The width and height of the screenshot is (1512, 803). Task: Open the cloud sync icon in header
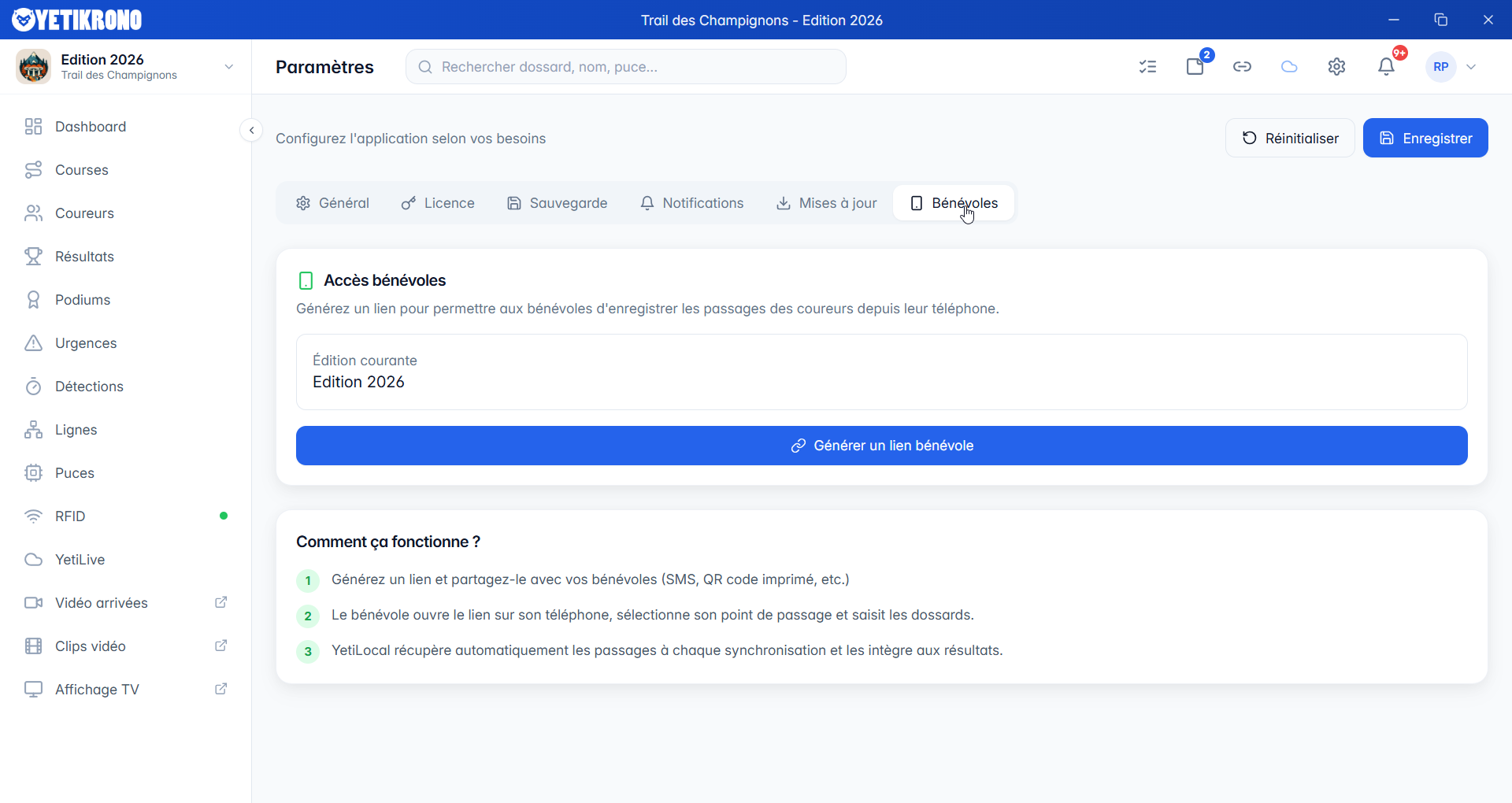point(1289,67)
